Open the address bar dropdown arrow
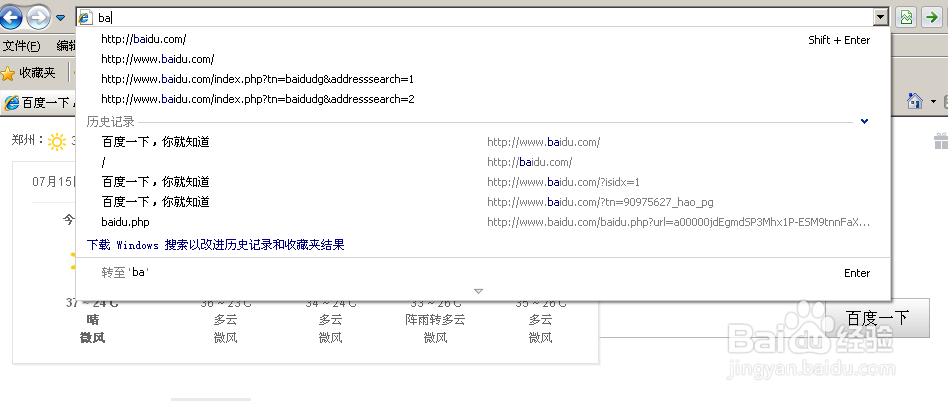This screenshot has width=948, height=401. click(x=881, y=18)
